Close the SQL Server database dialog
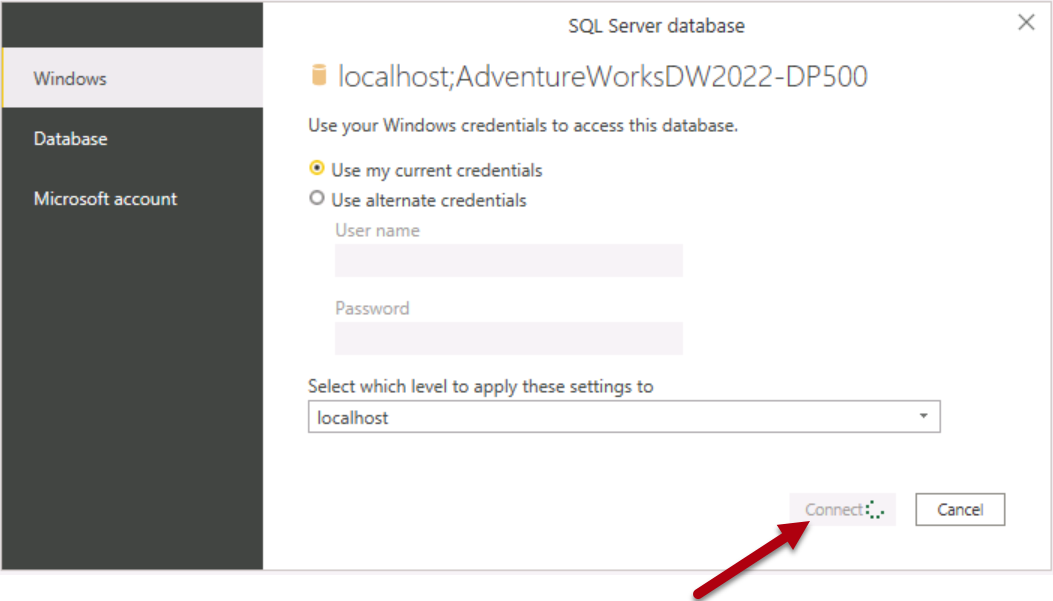The image size is (1053, 601). point(1025,22)
